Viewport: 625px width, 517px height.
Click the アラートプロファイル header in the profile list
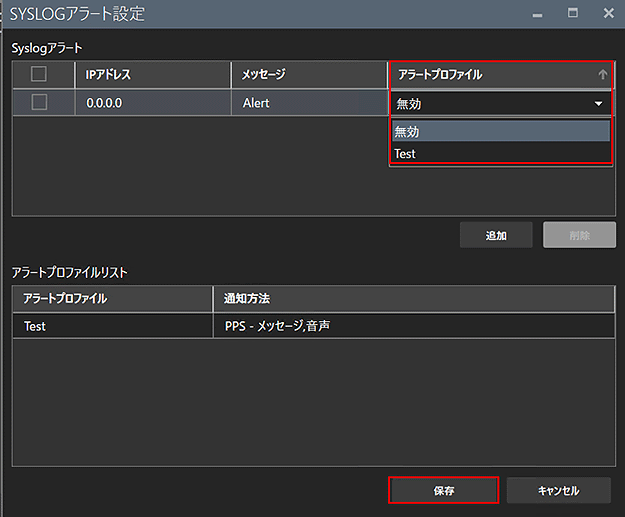112,298
